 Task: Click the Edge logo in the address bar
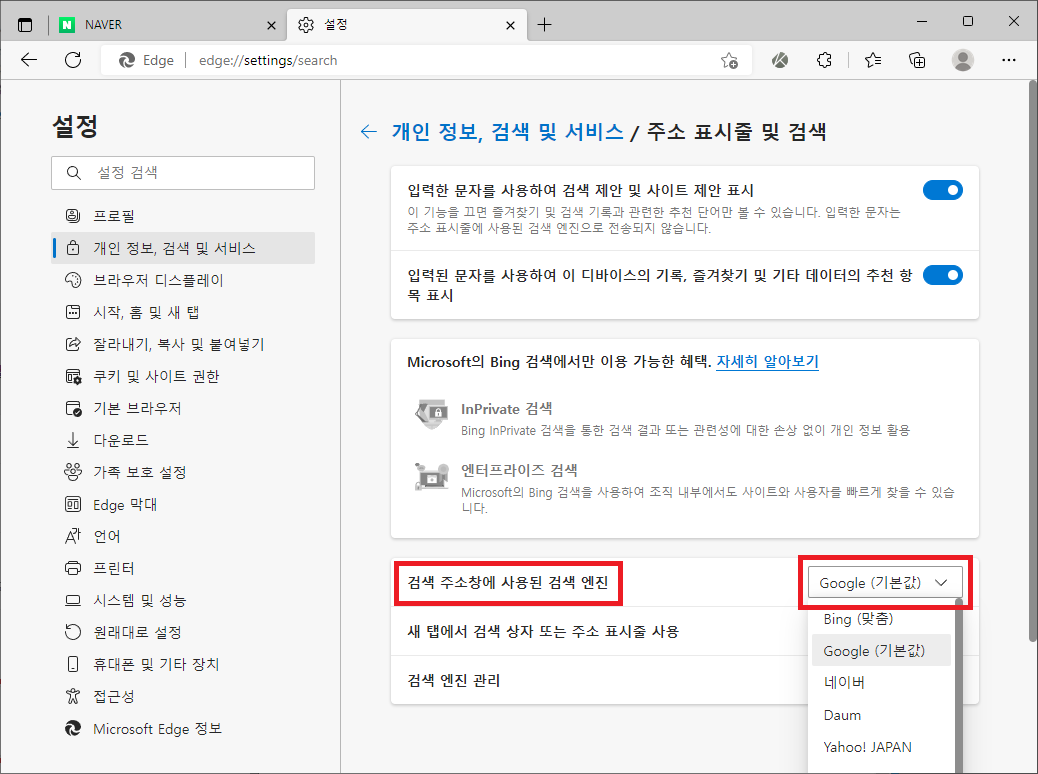[x=126, y=60]
